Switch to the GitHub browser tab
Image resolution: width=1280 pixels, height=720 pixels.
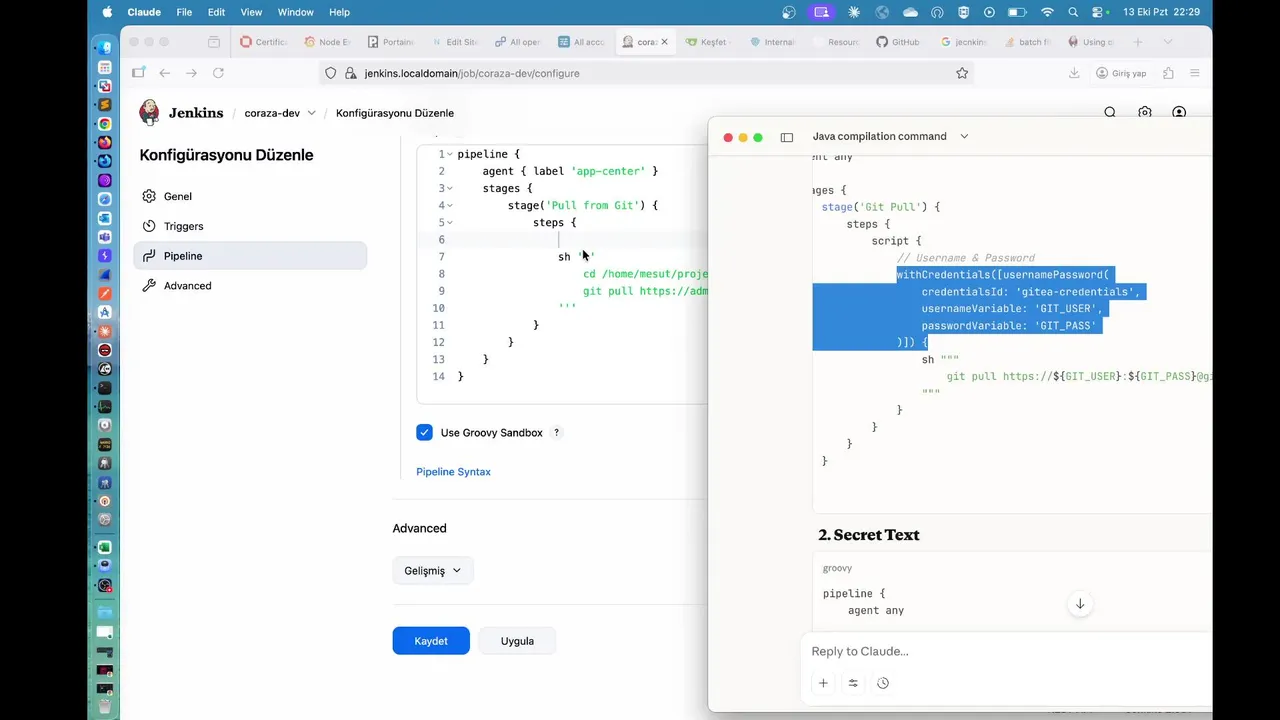[x=897, y=42]
